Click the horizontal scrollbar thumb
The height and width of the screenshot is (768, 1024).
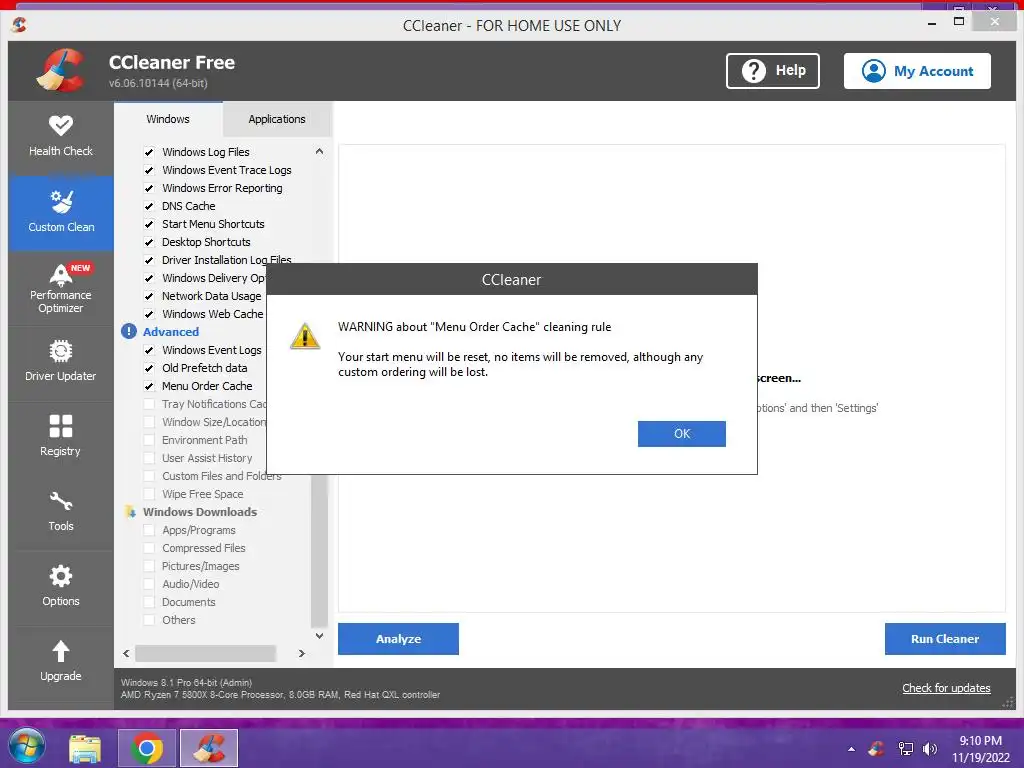point(205,653)
